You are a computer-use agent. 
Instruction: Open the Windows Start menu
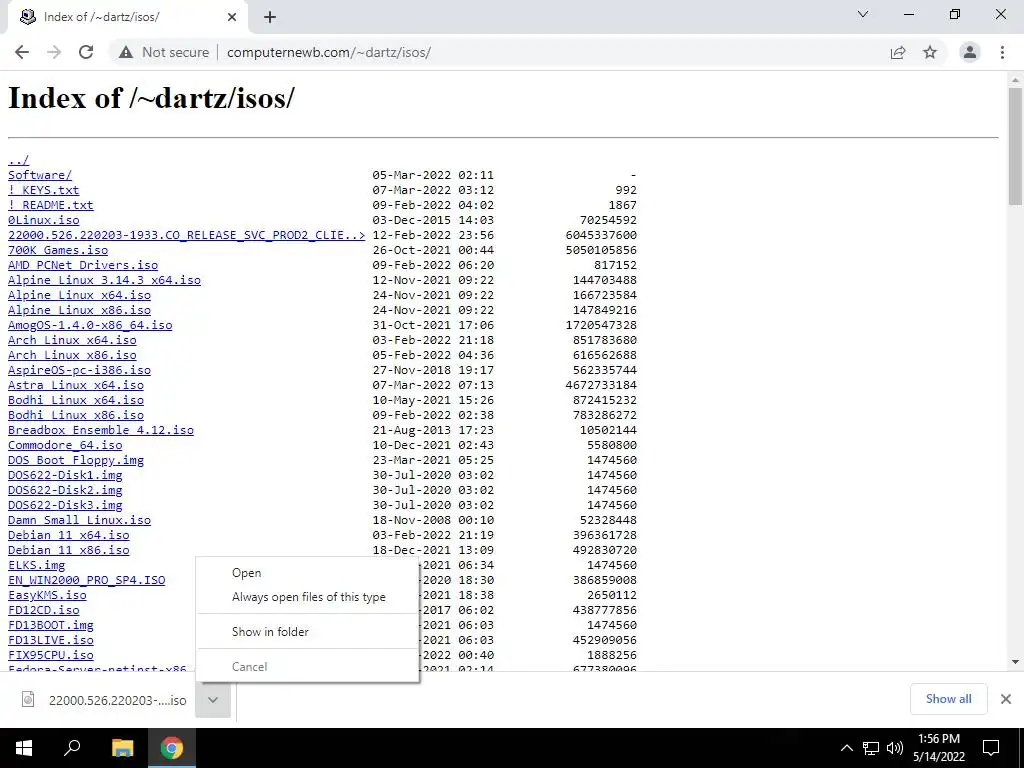[x=24, y=748]
